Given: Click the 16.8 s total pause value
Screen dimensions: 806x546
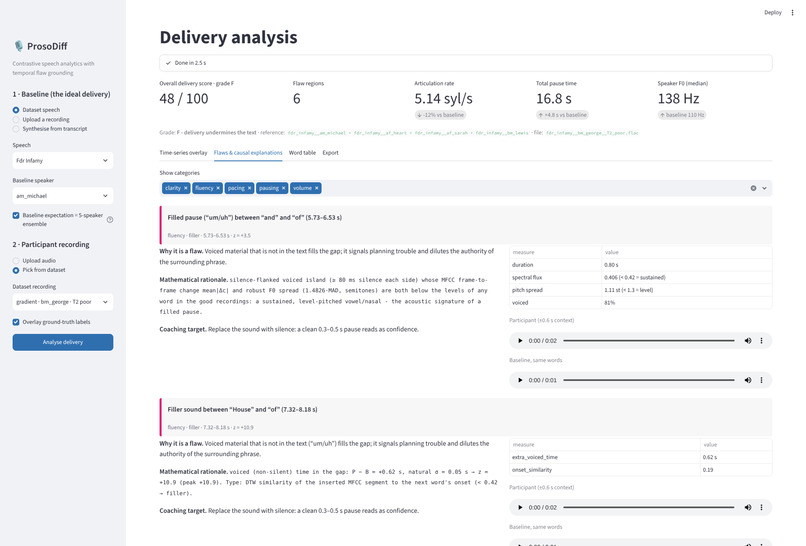Looking at the screenshot, I should (554, 99).
